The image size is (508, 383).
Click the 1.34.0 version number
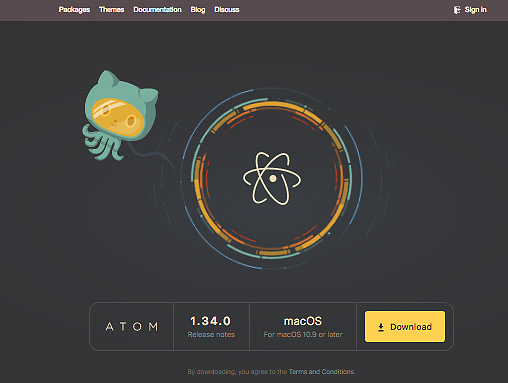(x=210, y=321)
